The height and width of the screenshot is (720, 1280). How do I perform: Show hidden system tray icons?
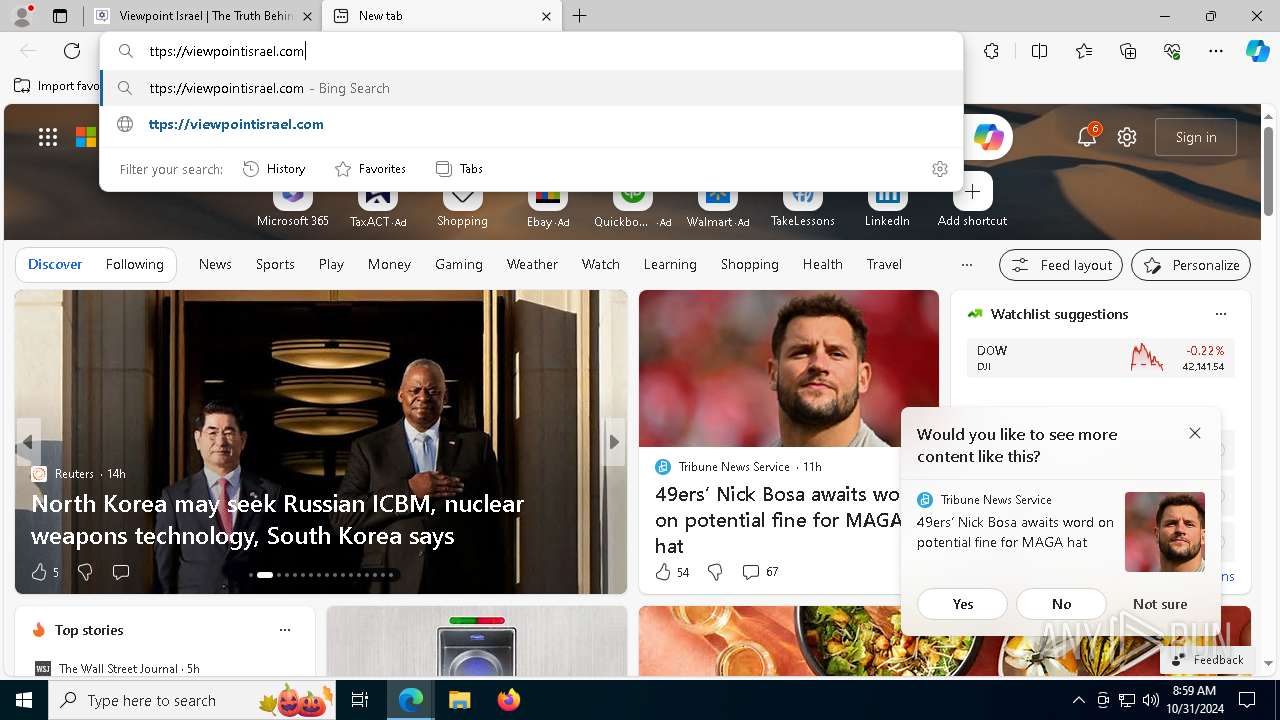[1078, 700]
